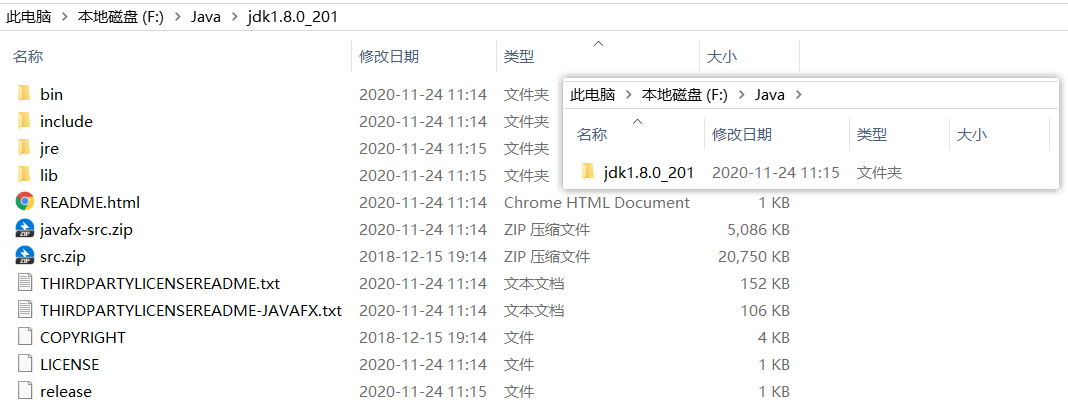
Task: Sort by 类型 column in main window
Action: [x=519, y=56]
